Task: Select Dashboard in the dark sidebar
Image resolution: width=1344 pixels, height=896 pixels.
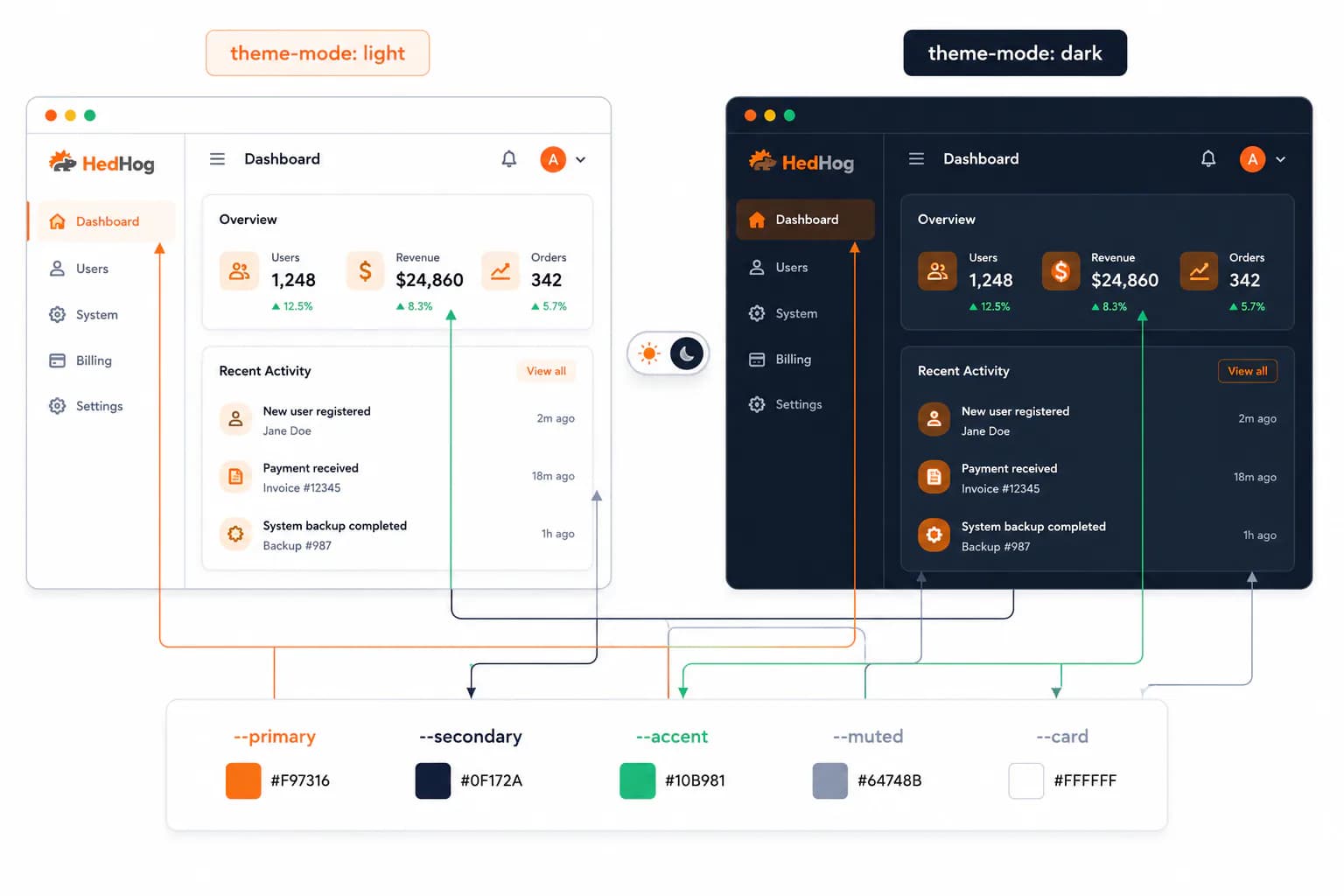Action: (805, 220)
